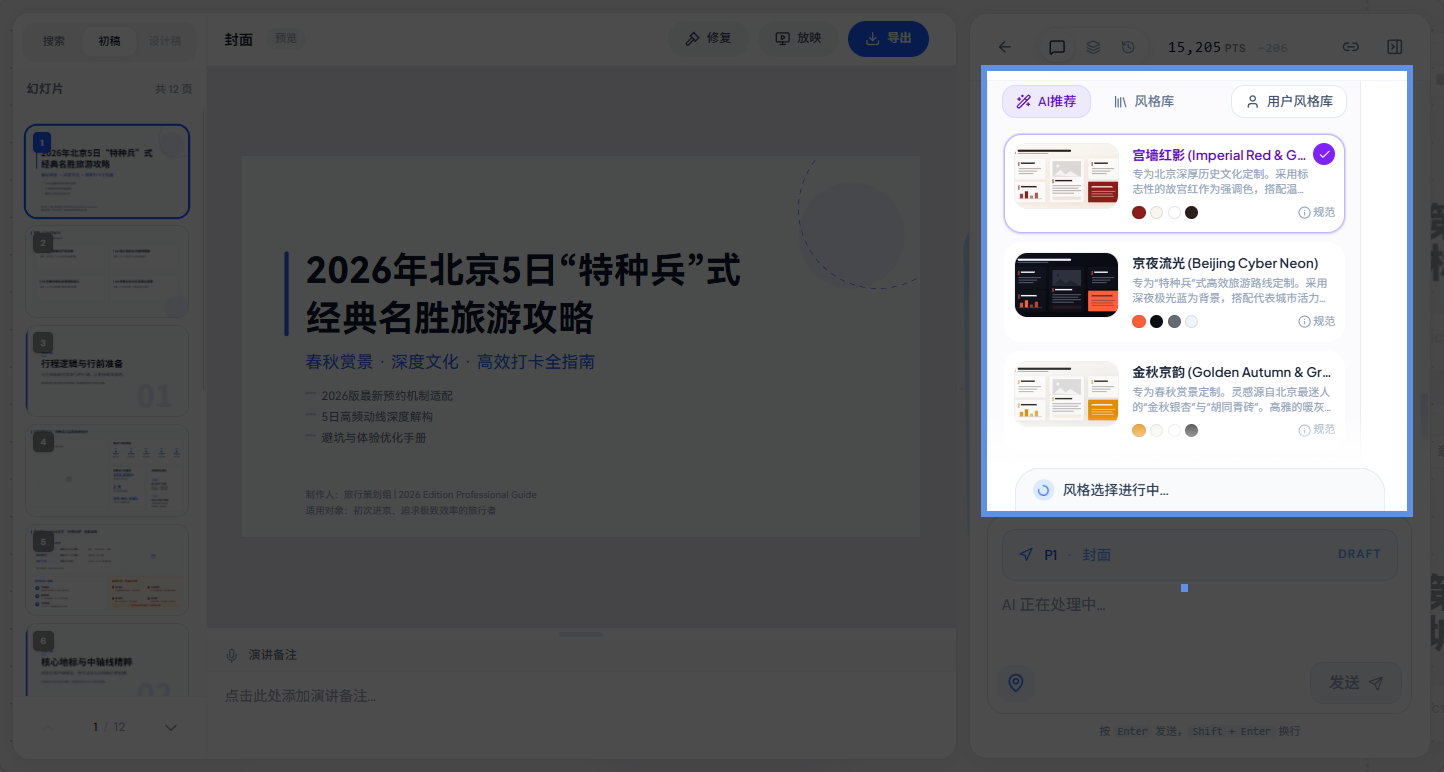Expand next slide chevron beside 1 / 12
Viewport: 1444px width, 772px height.
[170, 727]
